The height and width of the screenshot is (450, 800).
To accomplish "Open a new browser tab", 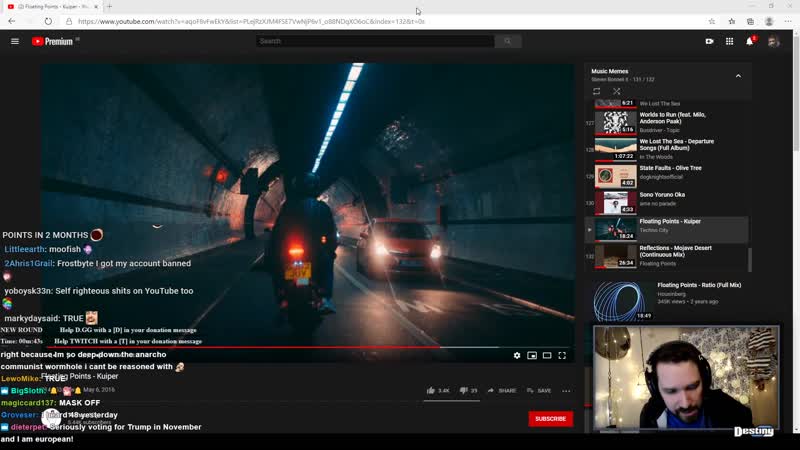I will point(109,7).
